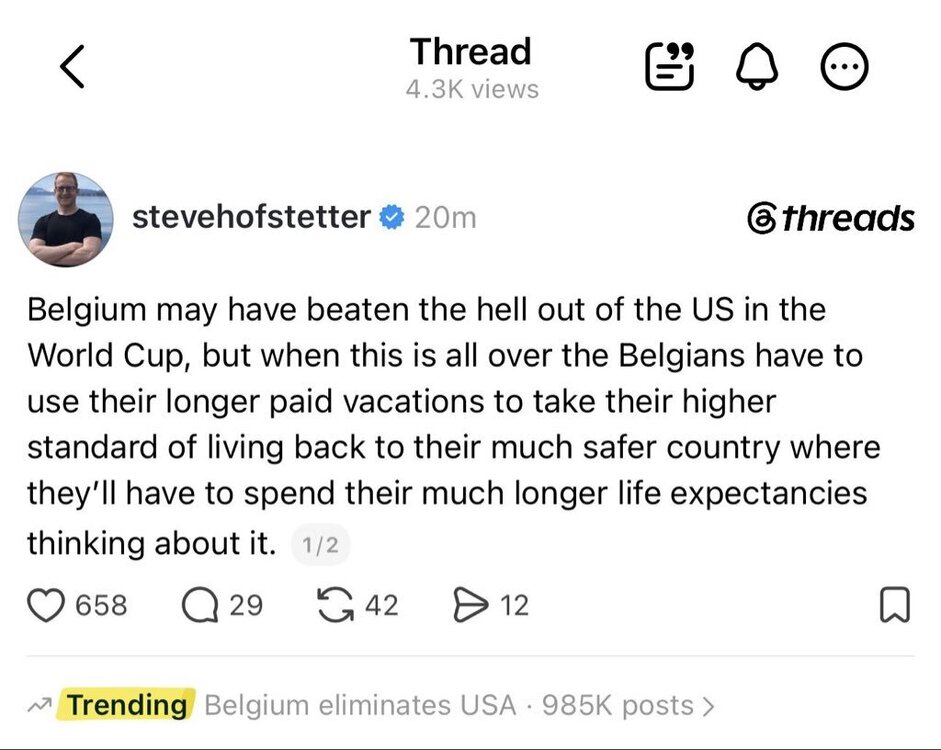Image resolution: width=941 pixels, height=750 pixels.
Task: Expand the 1/2 thread indicator
Action: click(x=320, y=545)
